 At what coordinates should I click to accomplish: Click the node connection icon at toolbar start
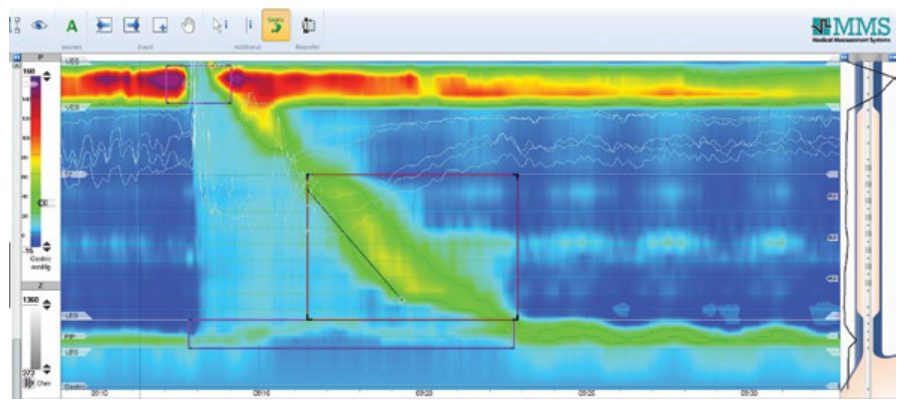(x=15, y=25)
